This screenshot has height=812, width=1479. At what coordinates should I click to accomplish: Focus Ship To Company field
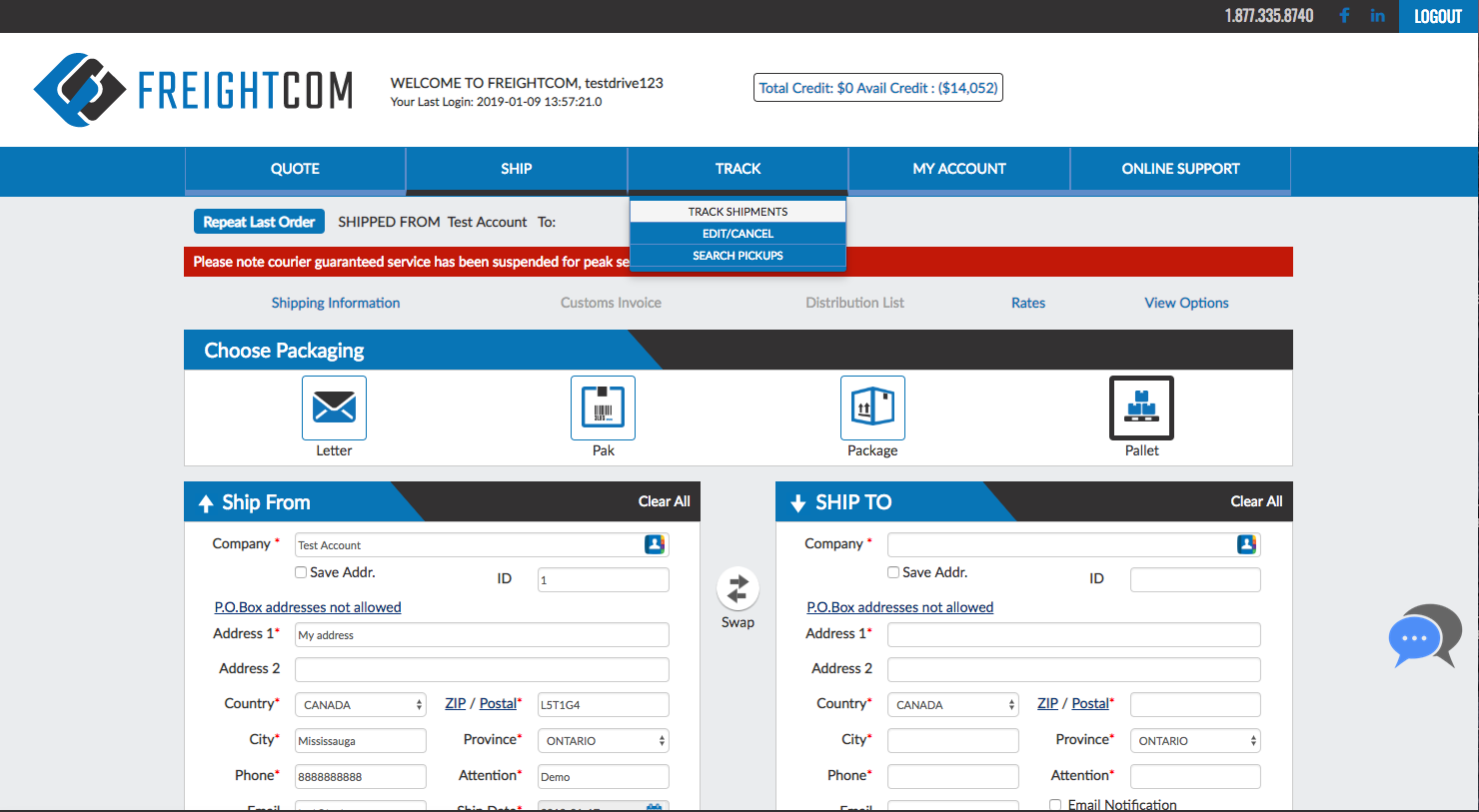click(1074, 544)
